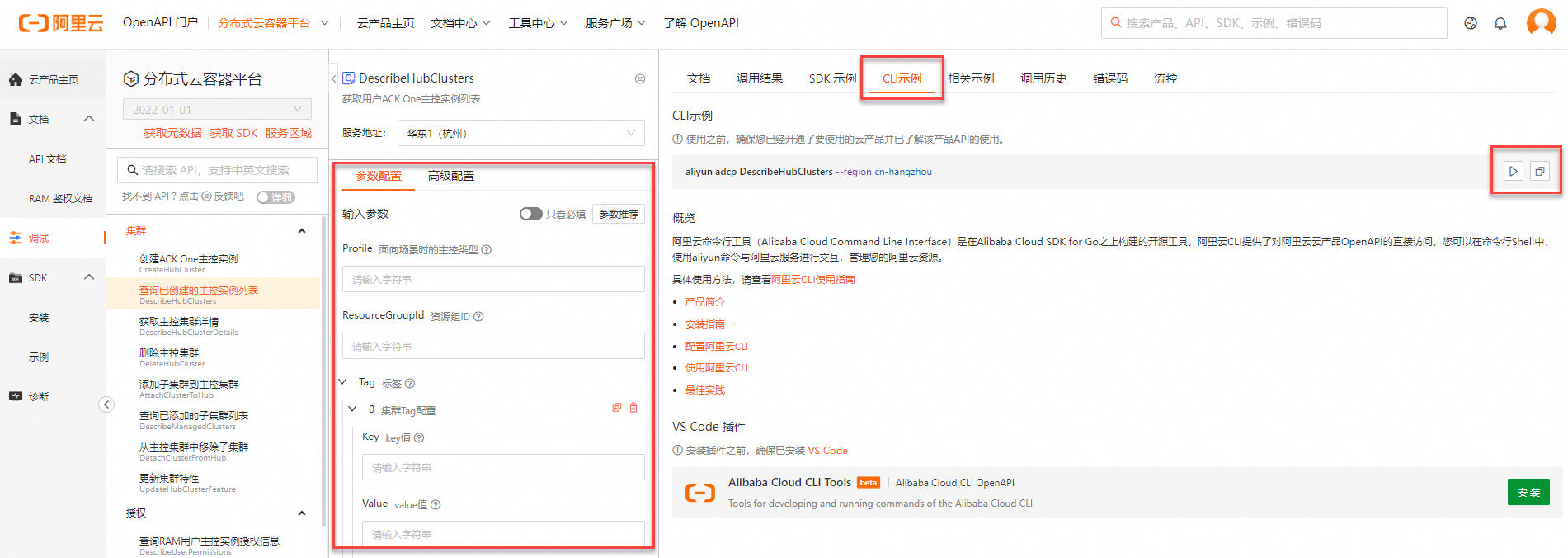Click the collapse arrow beside DescribeHubClusters title
Image resolution: width=1568 pixels, height=558 pixels.
pyautogui.click(x=333, y=79)
